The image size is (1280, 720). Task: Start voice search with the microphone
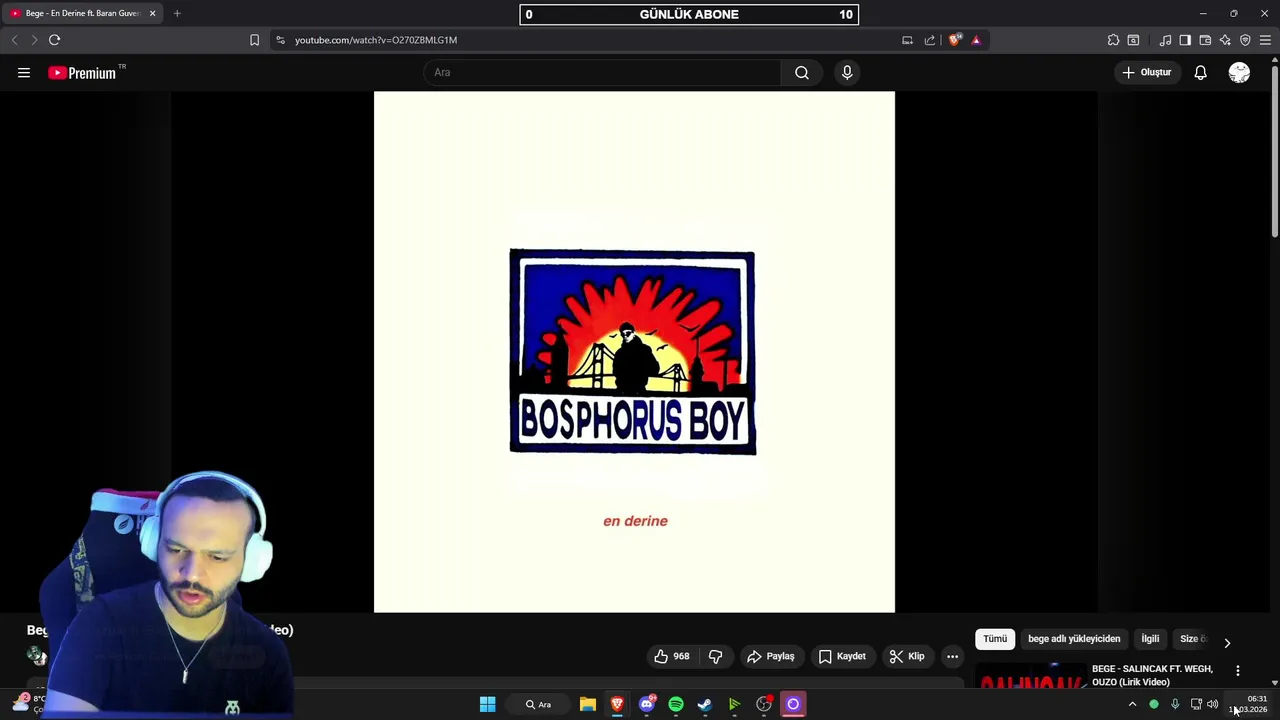847,72
